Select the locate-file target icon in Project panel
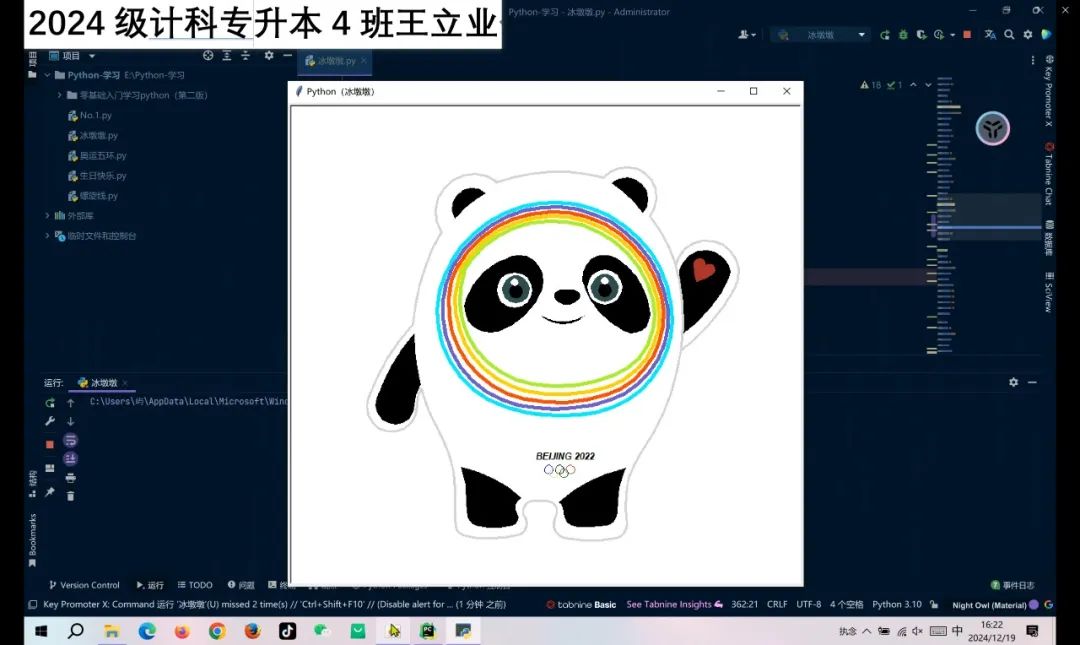1080x645 pixels. coord(208,56)
